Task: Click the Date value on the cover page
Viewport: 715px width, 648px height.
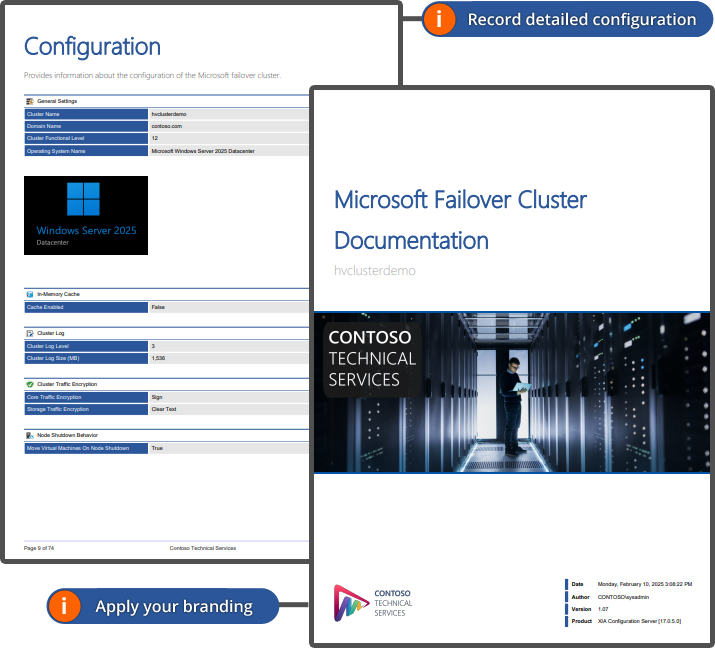Action: pos(645,584)
